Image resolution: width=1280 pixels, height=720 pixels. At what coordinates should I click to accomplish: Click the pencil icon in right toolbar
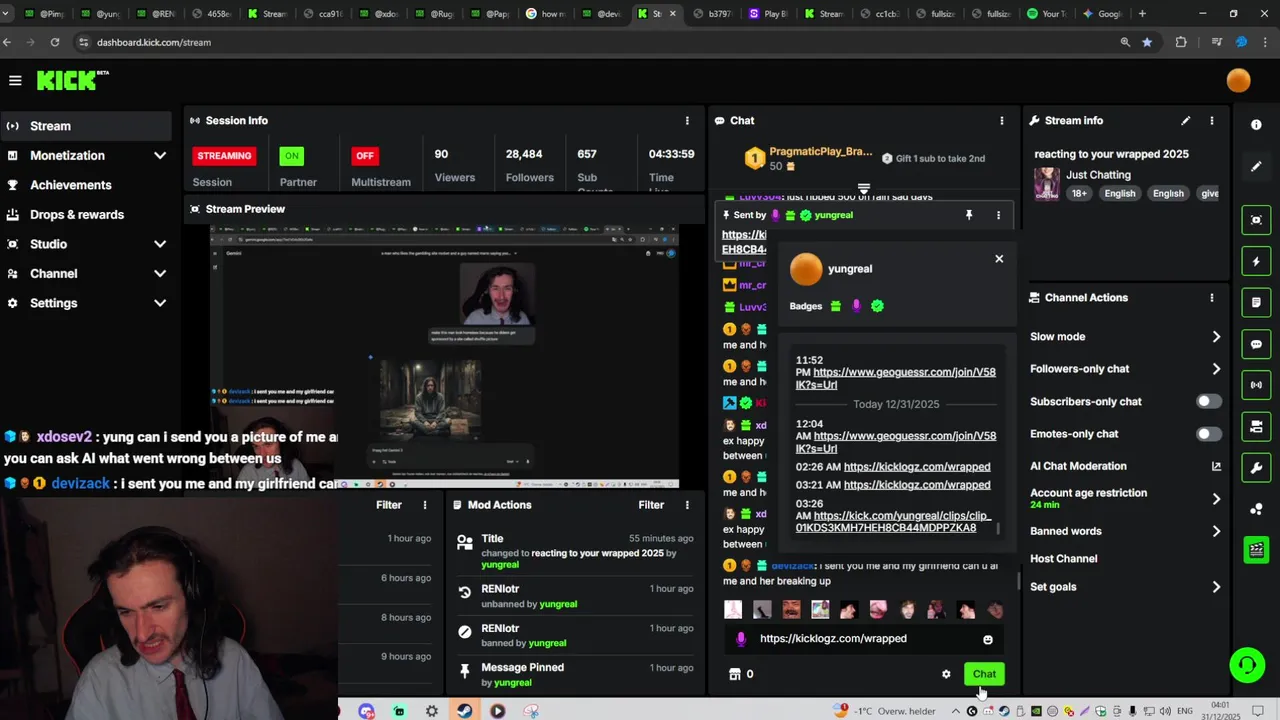(x=1256, y=166)
